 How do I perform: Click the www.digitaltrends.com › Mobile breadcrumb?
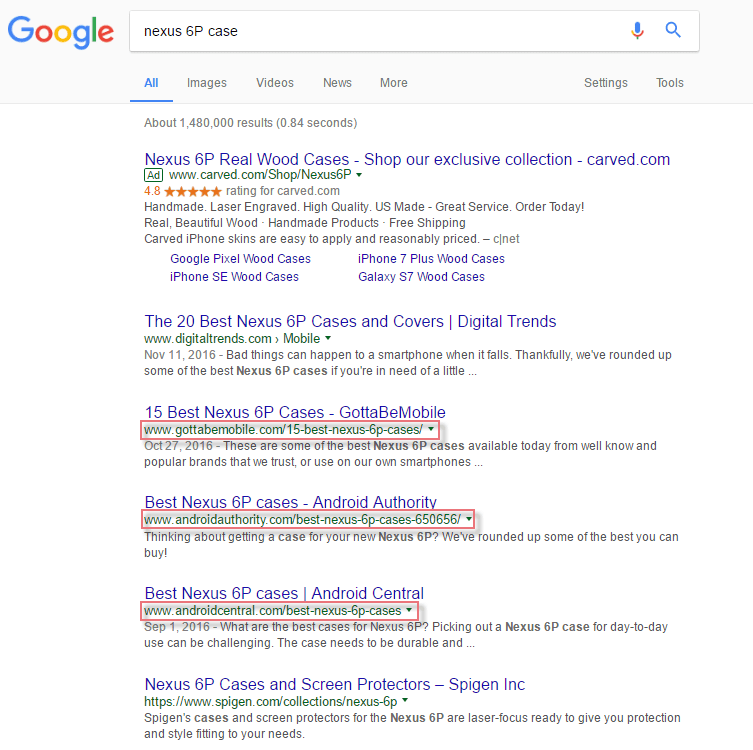pos(232,339)
